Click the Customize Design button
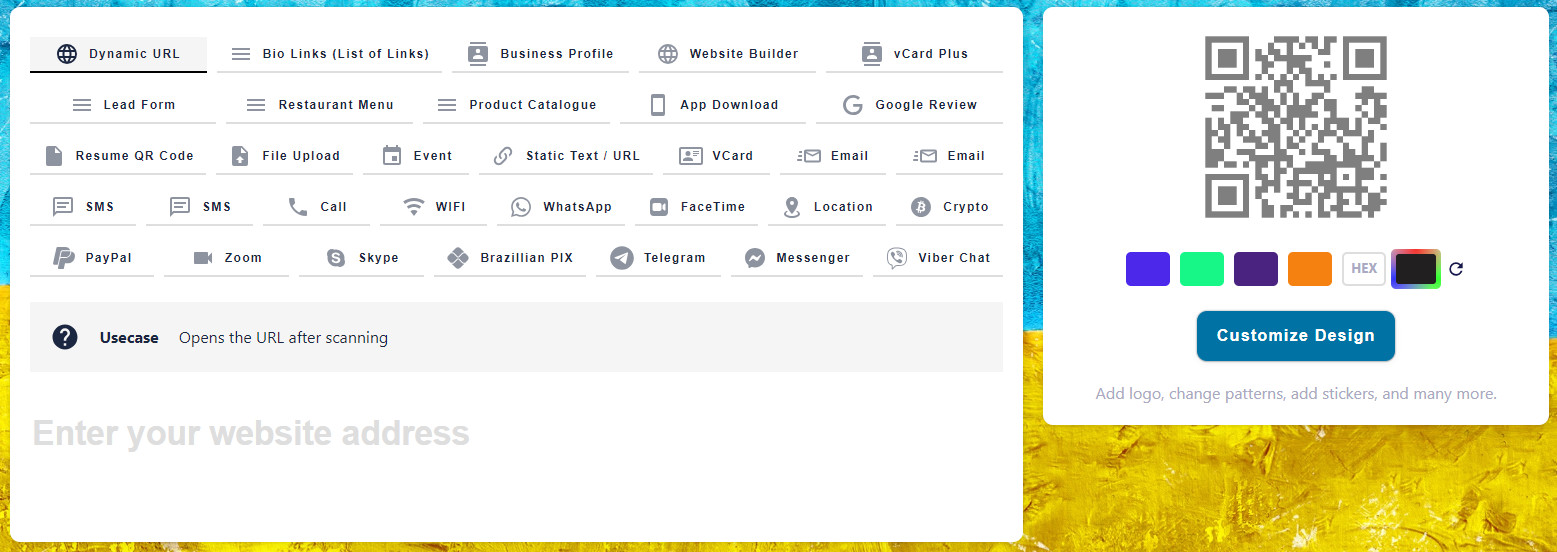 1296,336
